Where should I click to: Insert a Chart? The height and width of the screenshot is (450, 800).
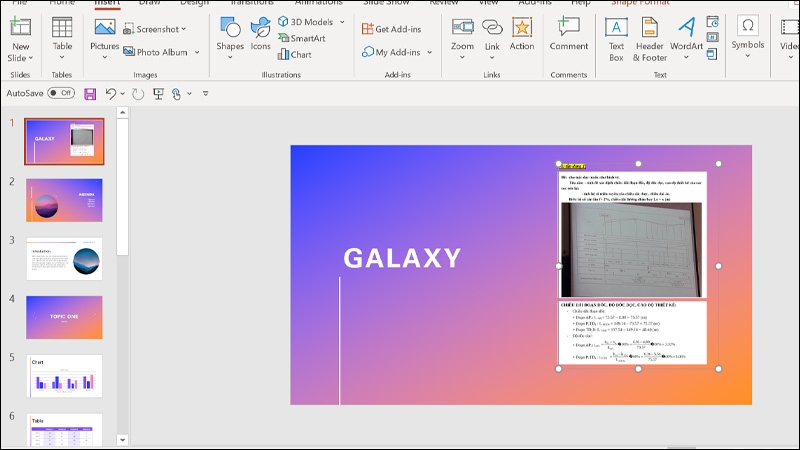(x=294, y=54)
